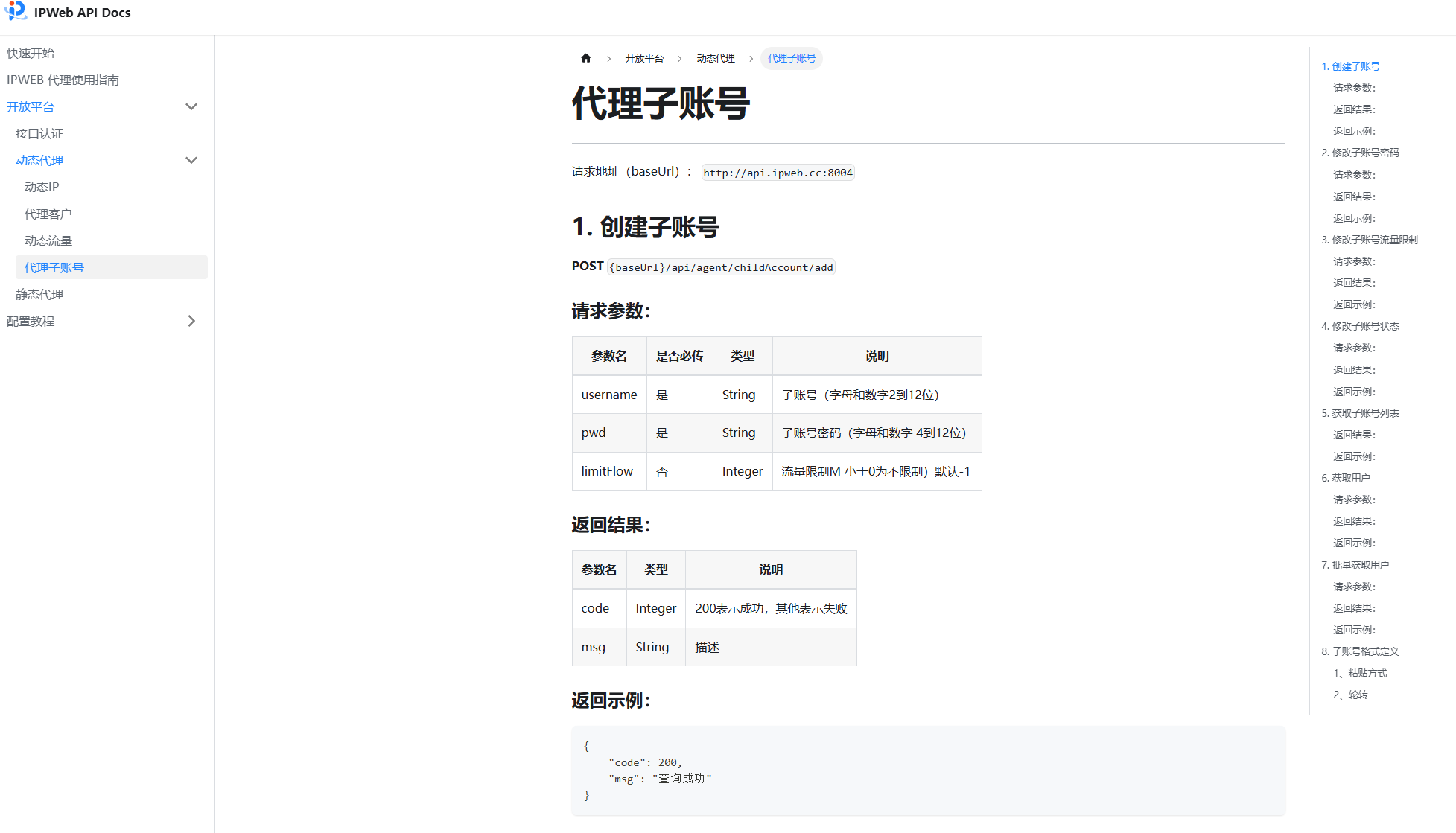Viewport: 1456px width, 833px height.
Task: Jump to 8. 子账号格式定义 in outline
Action: pos(1360,651)
